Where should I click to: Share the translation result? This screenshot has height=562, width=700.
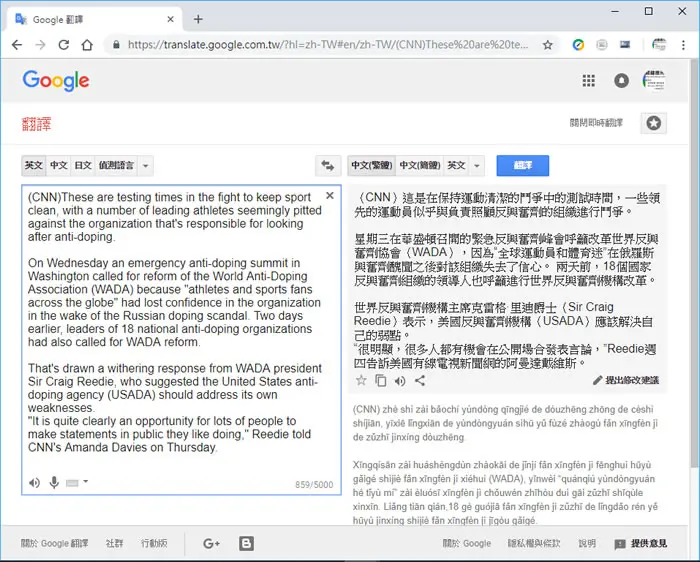pyautogui.click(x=420, y=381)
